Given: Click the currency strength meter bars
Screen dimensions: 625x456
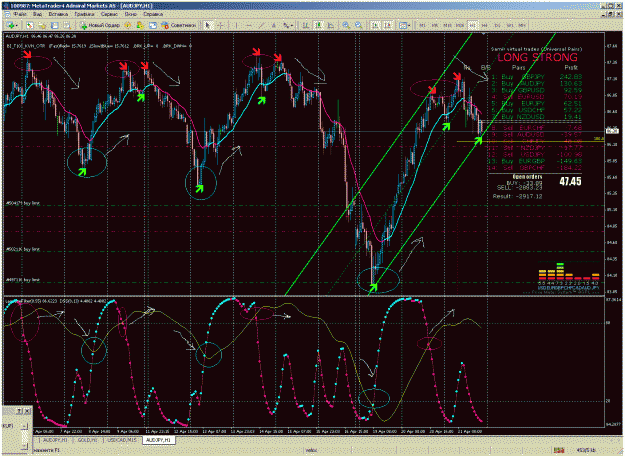Looking at the screenshot, I should (x=569, y=271).
